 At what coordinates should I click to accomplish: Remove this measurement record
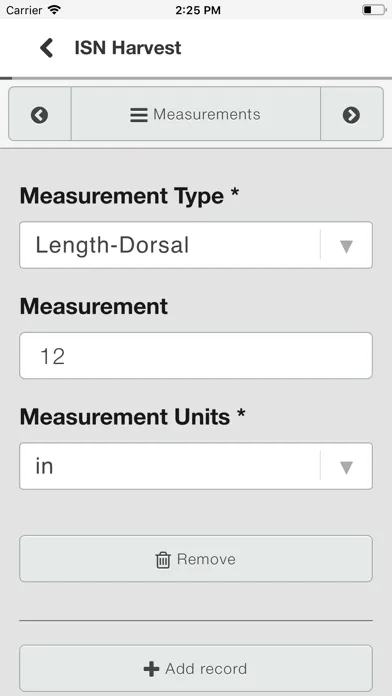[x=196, y=559]
